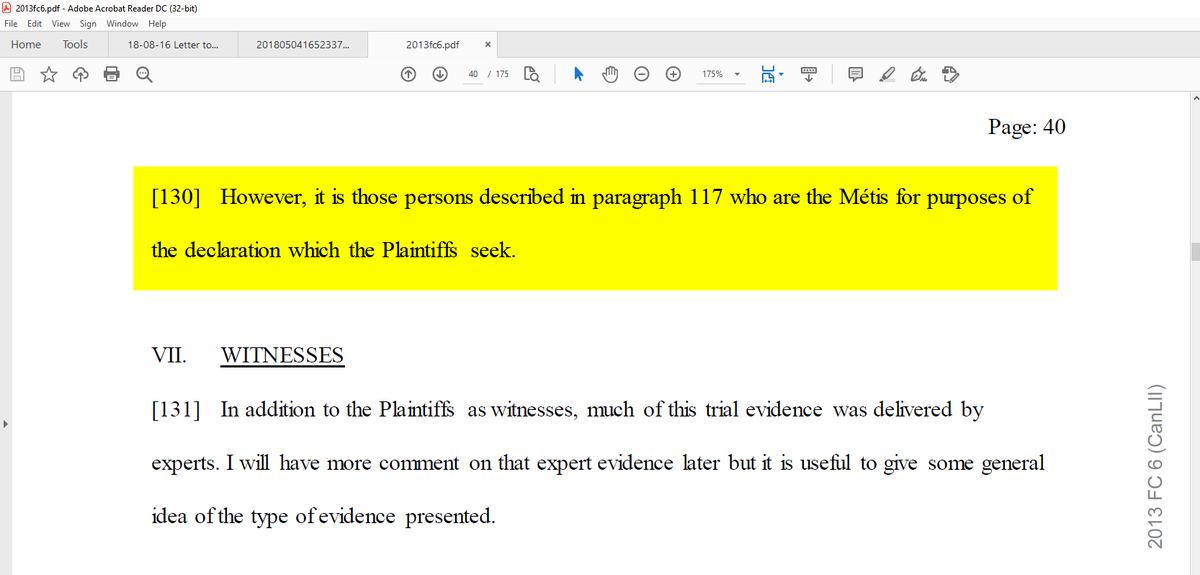Bookmark document with star icon
Viewport: 1200px width, 575px height.
tap(48, 74)
